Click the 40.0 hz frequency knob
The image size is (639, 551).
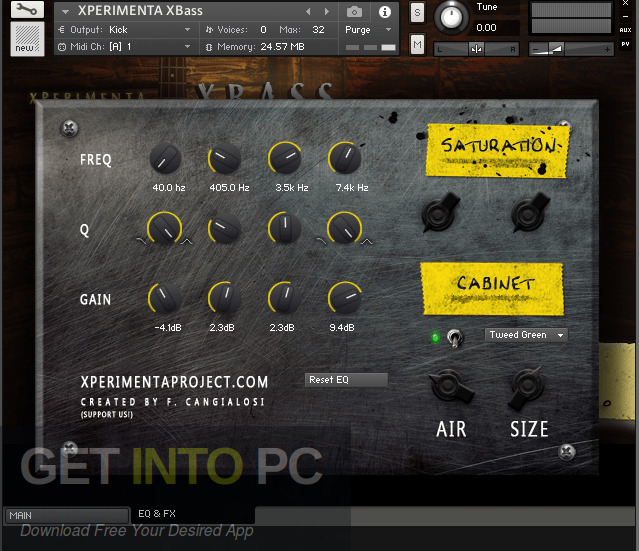pos(165,159)
